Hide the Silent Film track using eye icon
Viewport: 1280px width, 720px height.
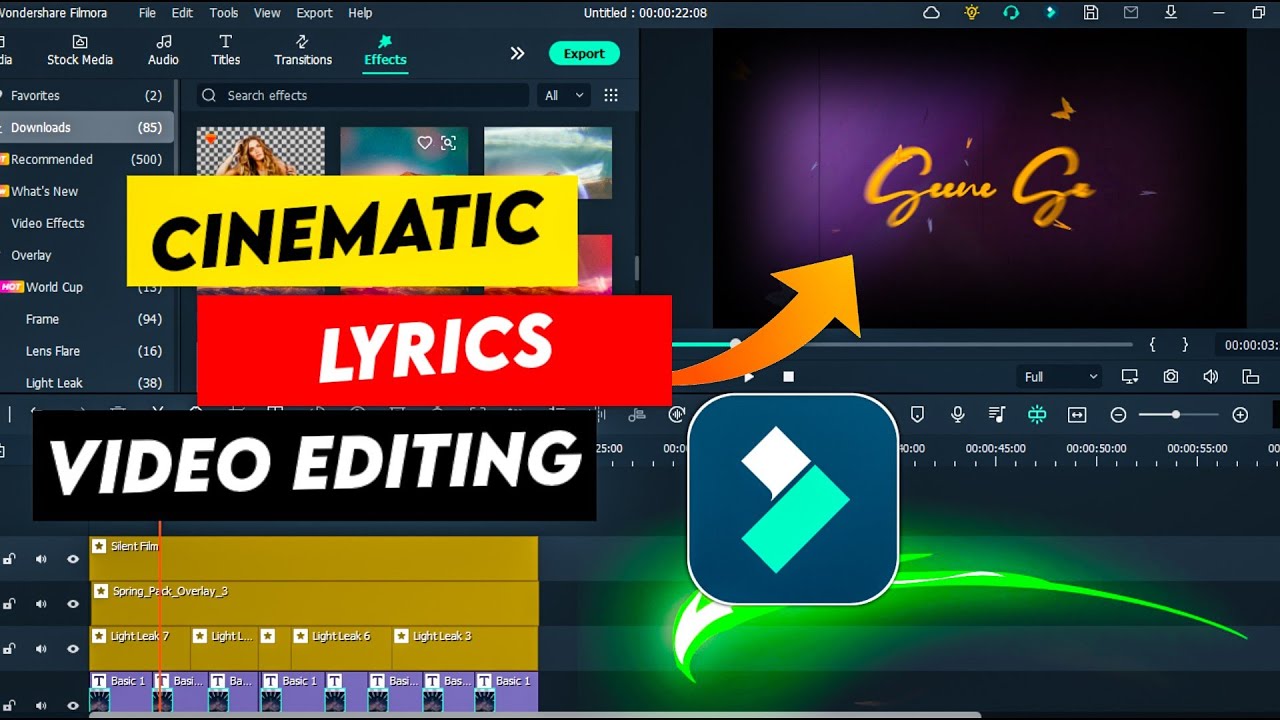73,559
